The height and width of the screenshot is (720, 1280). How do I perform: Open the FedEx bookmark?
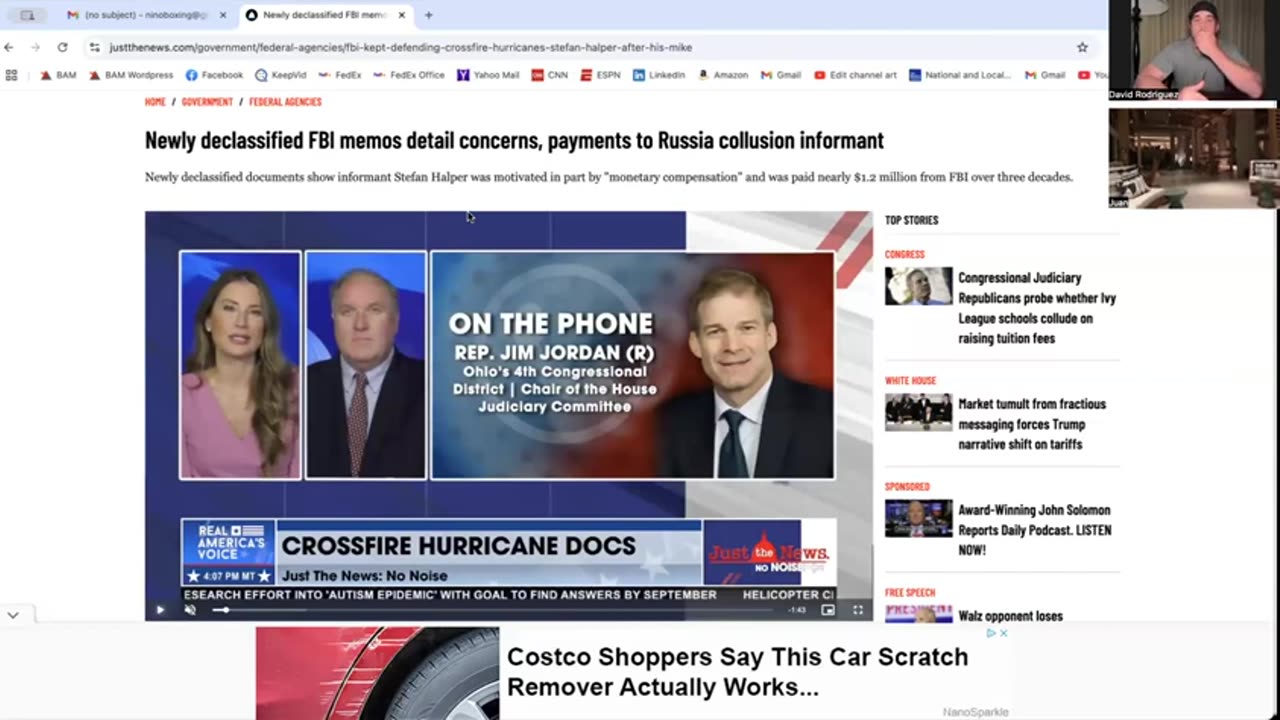tap(340, 75)
